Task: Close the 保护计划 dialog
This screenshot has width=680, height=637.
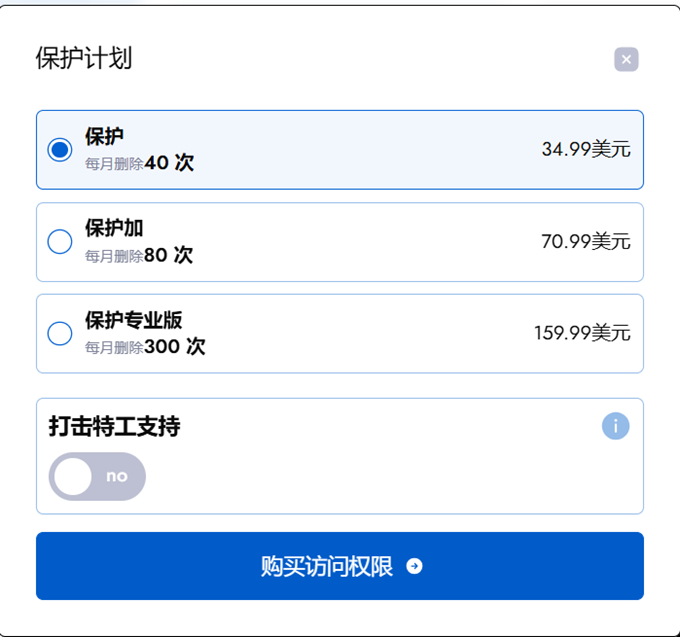Action: [x=626, y=59]
